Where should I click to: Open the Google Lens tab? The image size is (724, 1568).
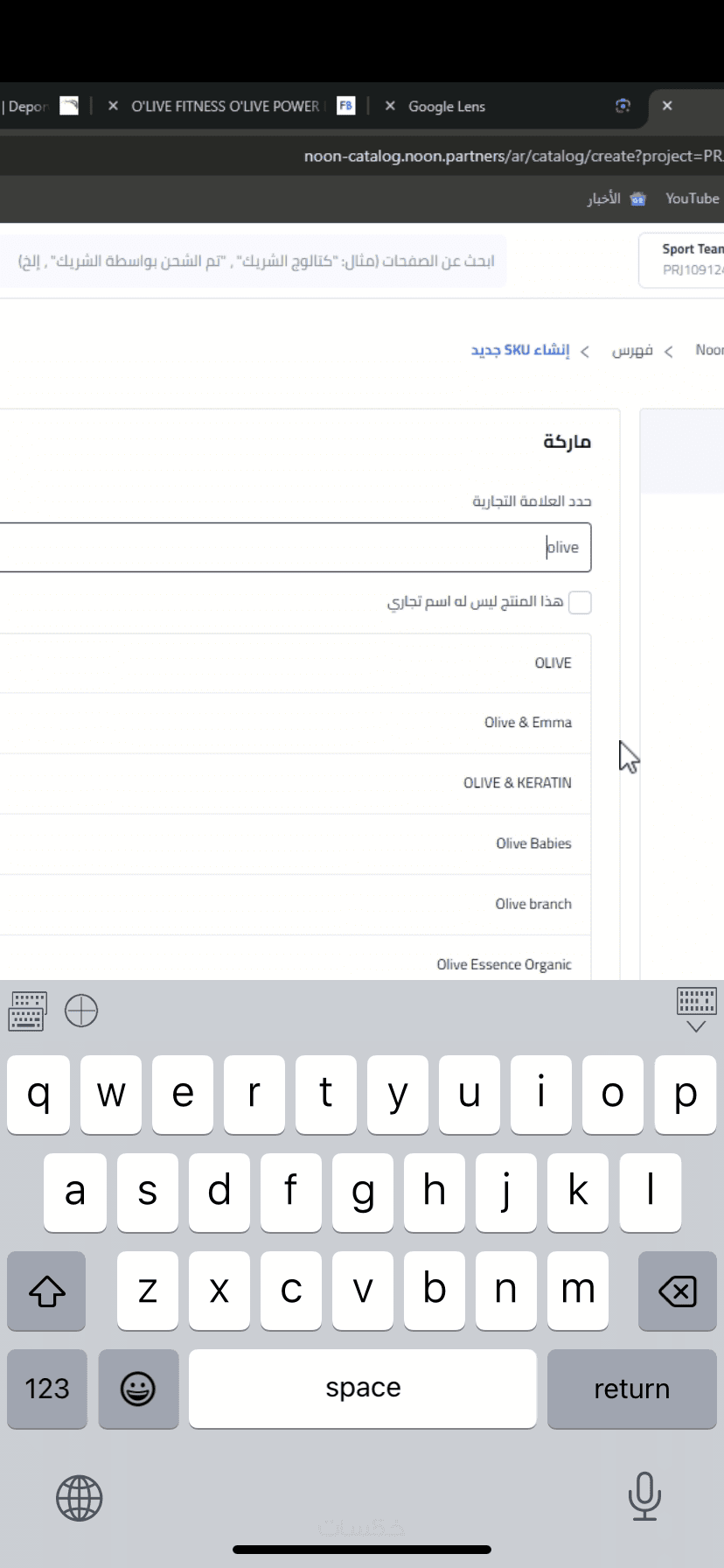point(447,106)
